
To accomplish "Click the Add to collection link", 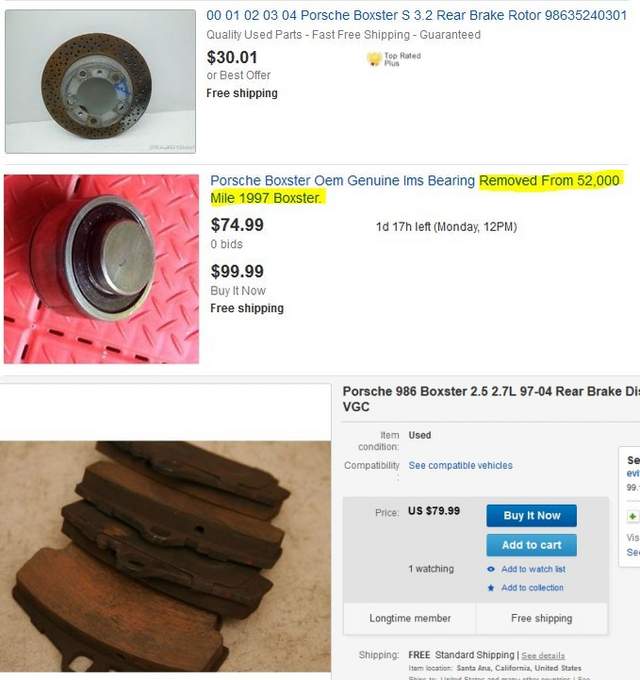I will coord(532,588).
